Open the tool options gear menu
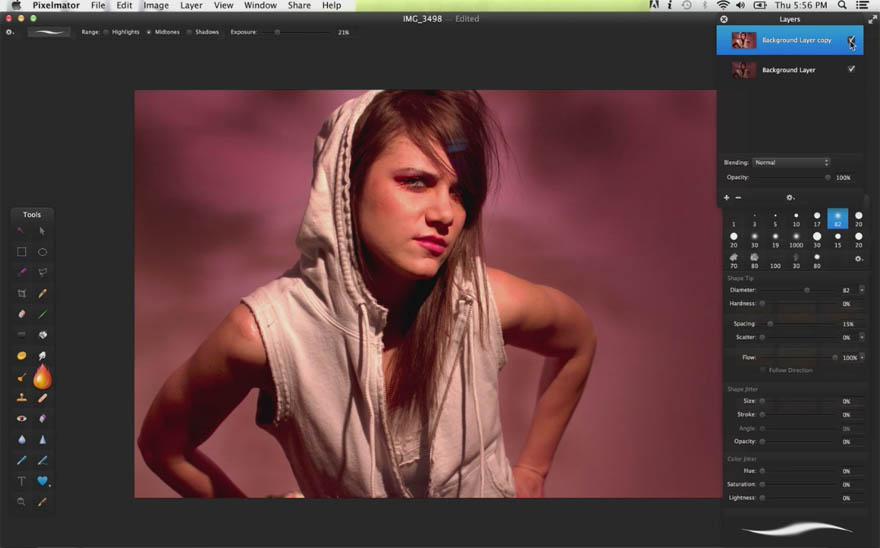Image resolution: width=880 pixels, height=548 pixels. 10,32
